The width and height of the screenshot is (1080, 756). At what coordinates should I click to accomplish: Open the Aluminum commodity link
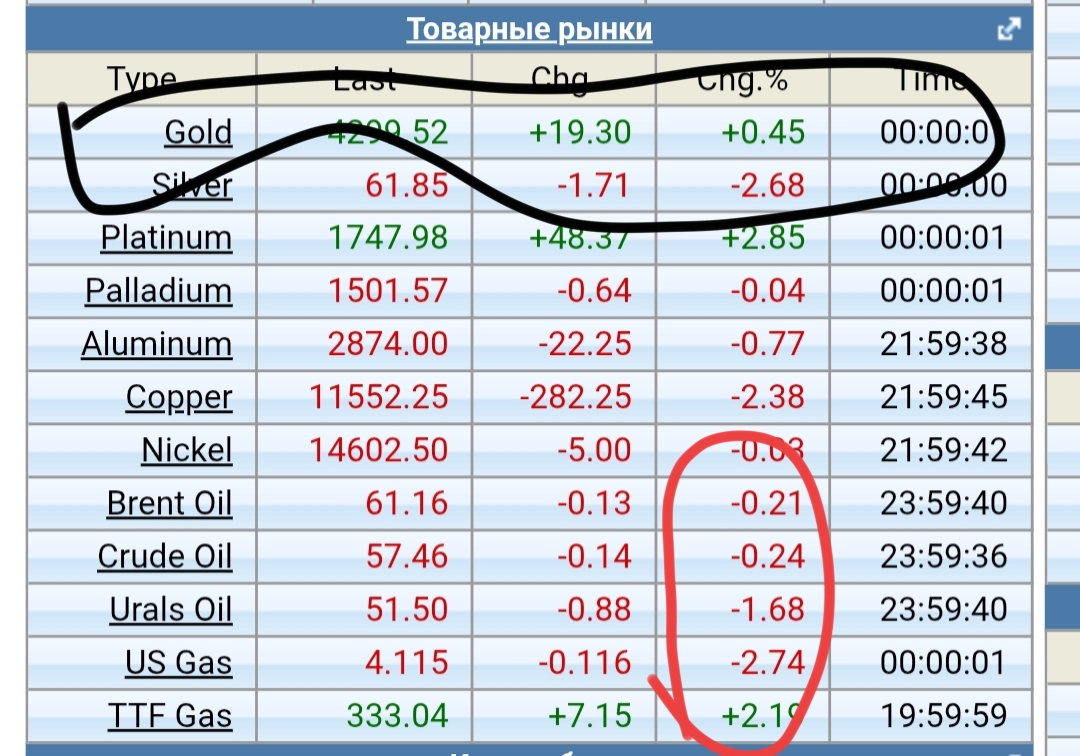pyautogui.click(x=156, y=344)
